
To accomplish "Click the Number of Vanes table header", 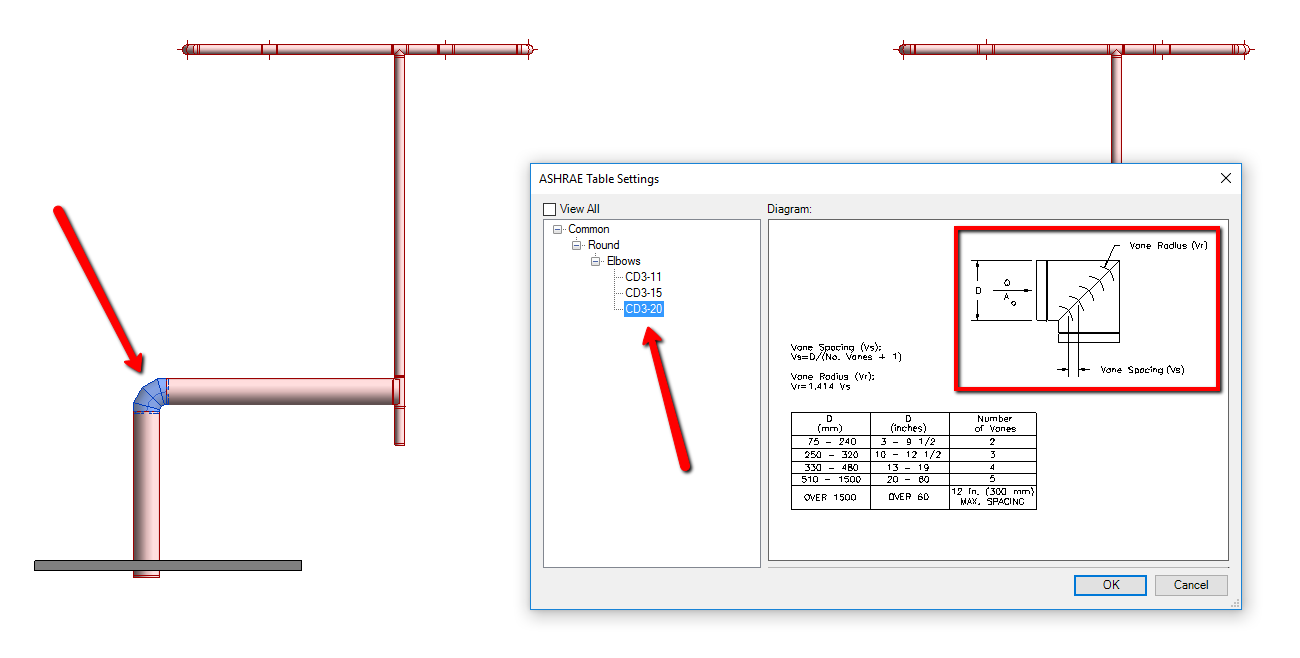I will (993, 422).
